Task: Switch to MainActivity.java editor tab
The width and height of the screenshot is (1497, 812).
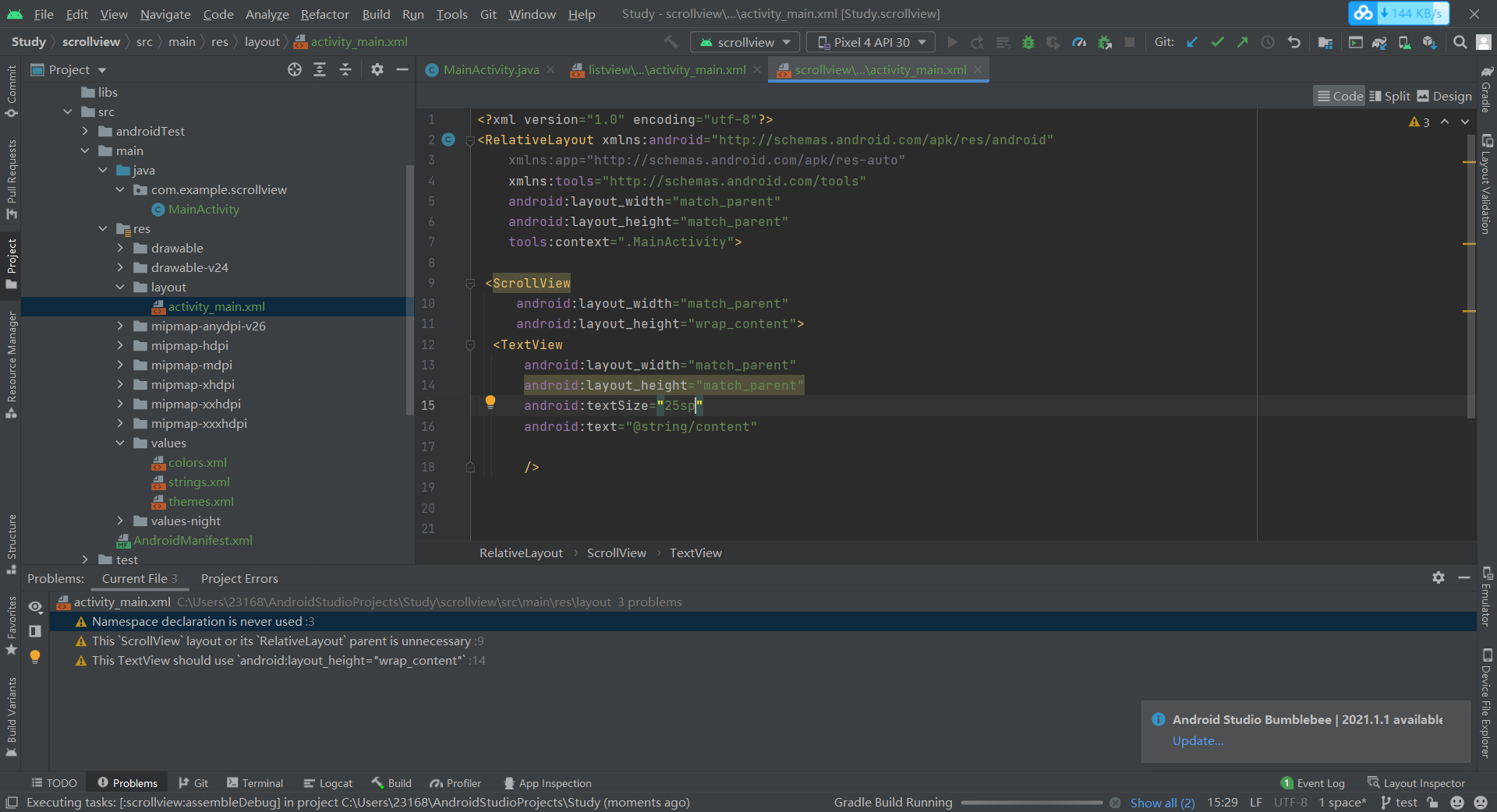Action: tap(490, 70)
